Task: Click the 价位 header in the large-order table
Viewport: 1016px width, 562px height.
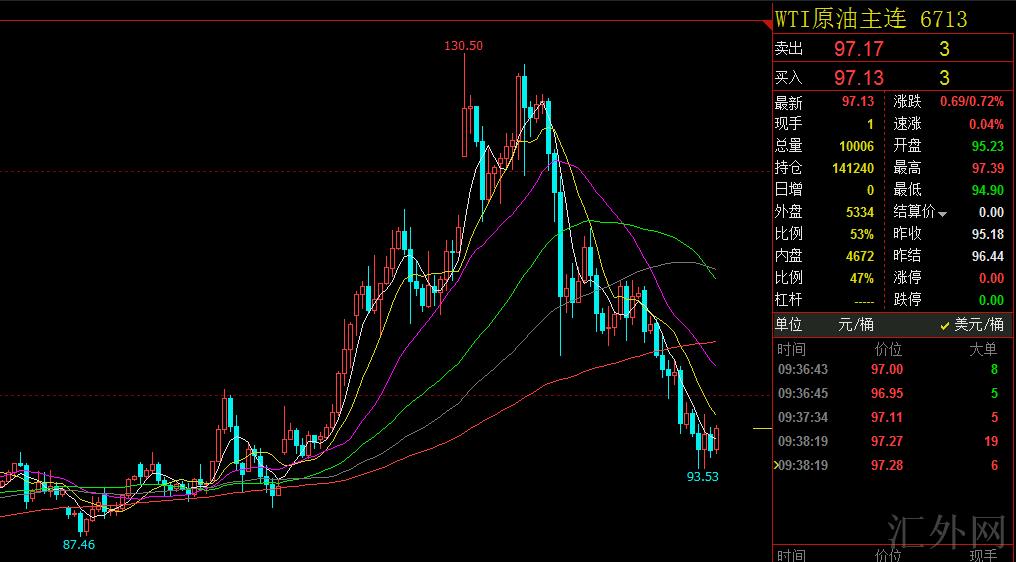Action: click(888, 349)
